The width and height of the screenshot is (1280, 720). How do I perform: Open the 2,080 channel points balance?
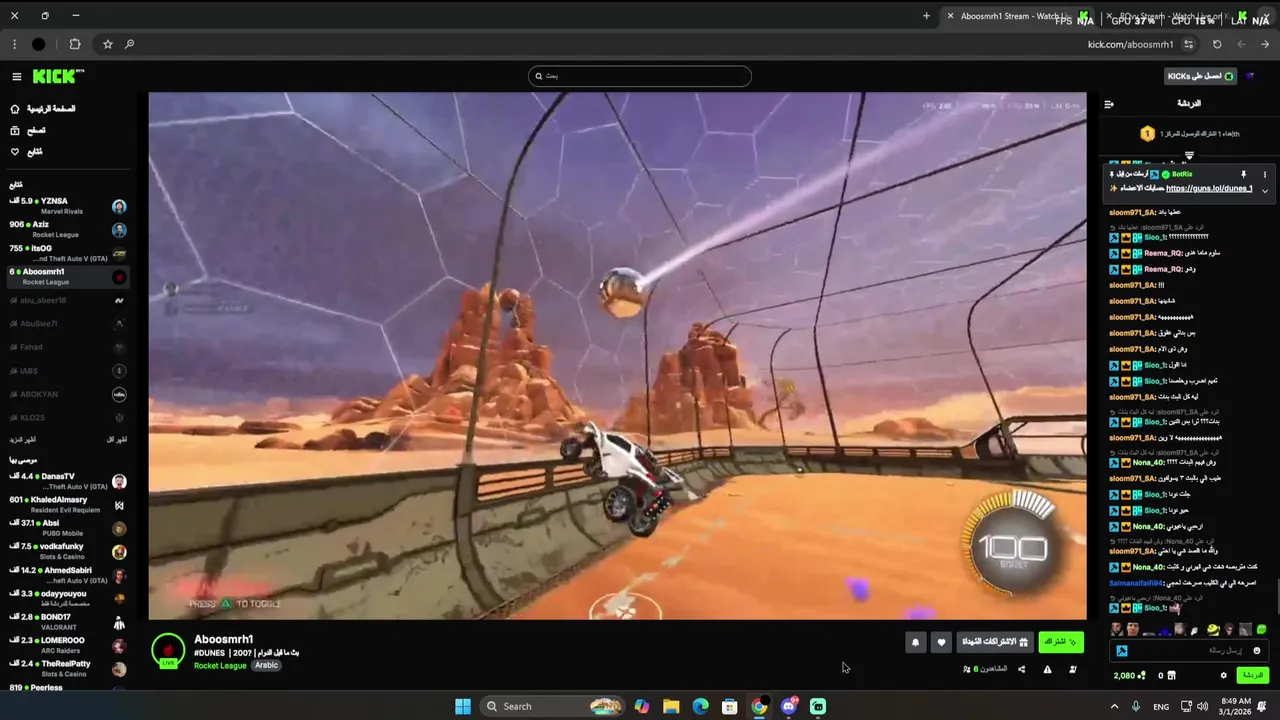1129,676
